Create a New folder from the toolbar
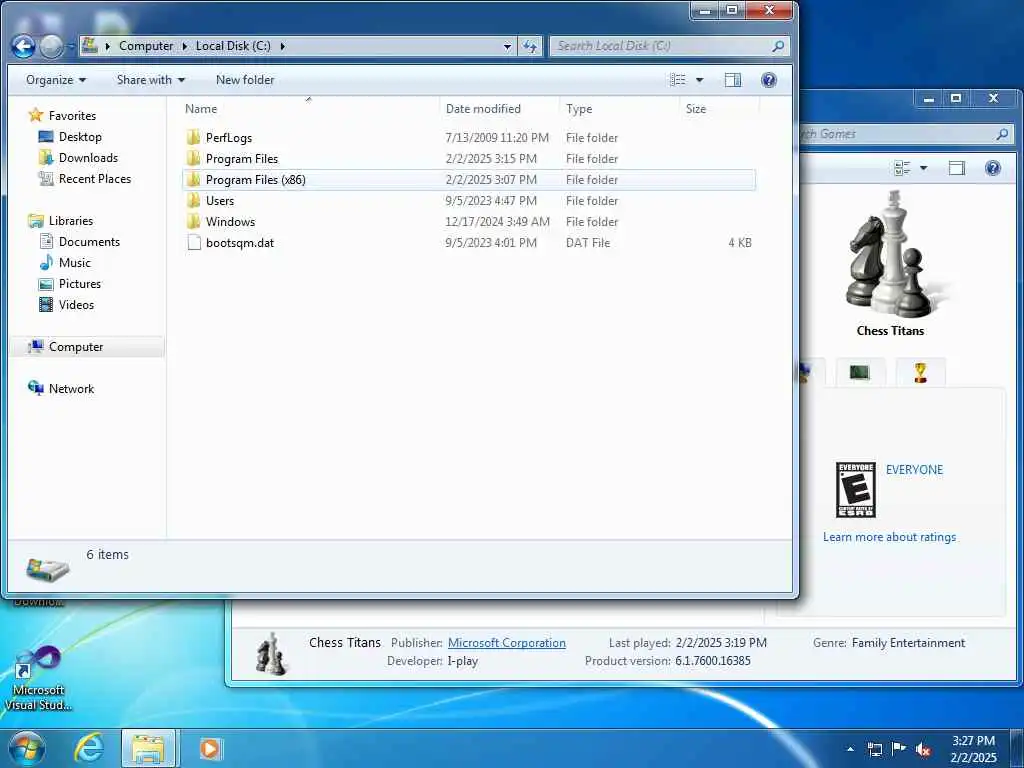The width and height of the screenshot is (1024, 768). [245, 80]
